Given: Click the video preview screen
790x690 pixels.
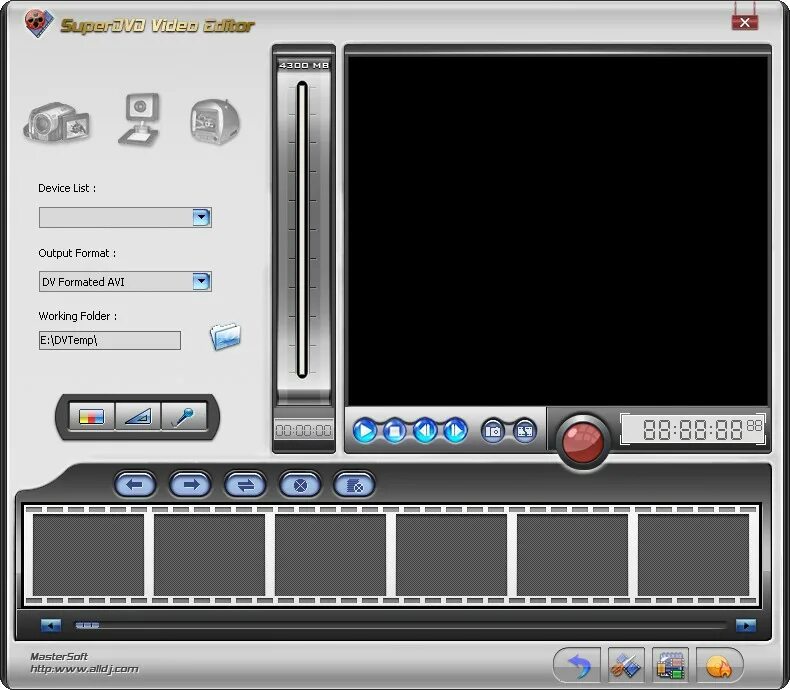Looking at the screenshot, I should click(x=558, y=230).
